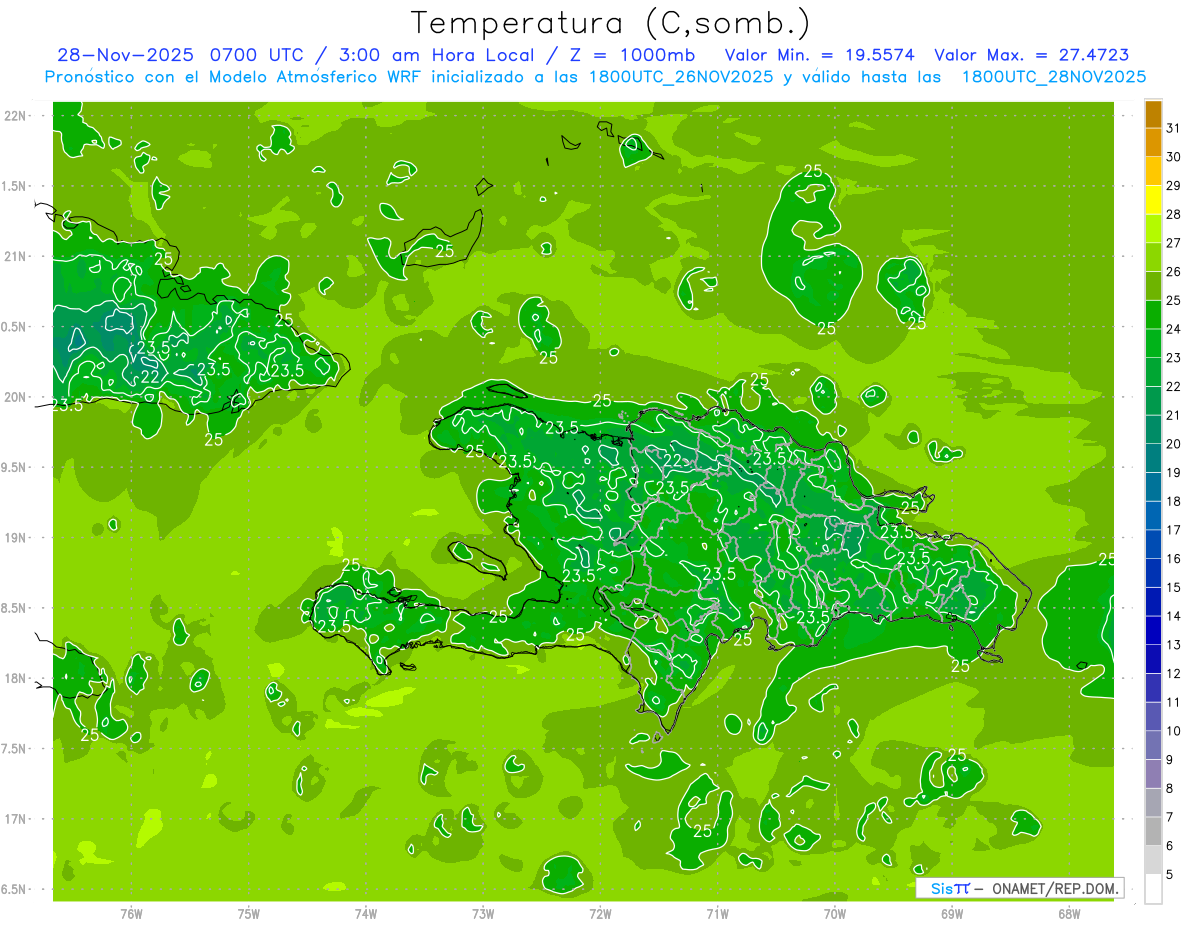Screen dimensions: 1200x927
Task: Click the "68W" longitude axis label
Action: 1069,913
